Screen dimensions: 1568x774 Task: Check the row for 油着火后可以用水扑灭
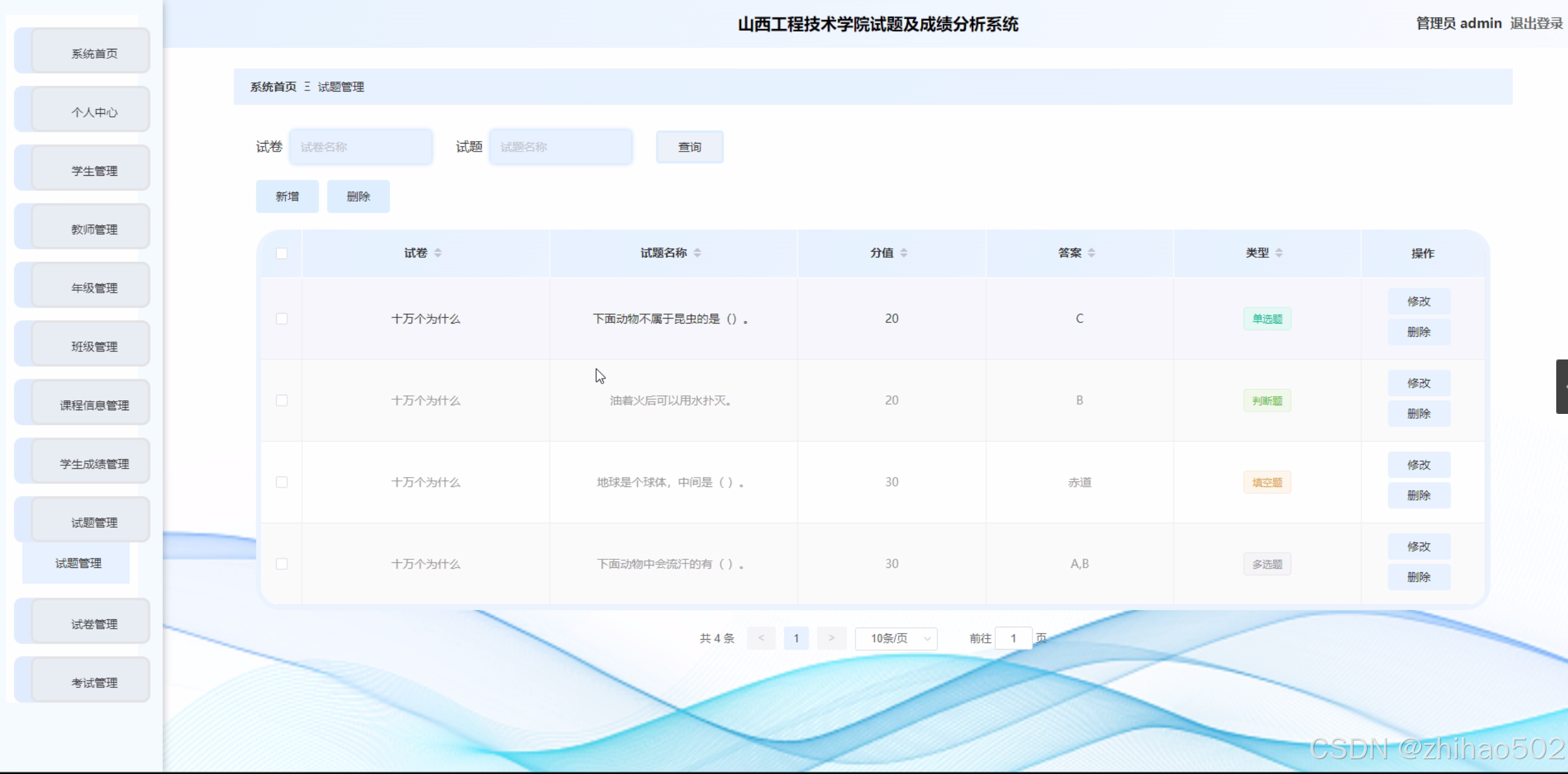point(282,400)
